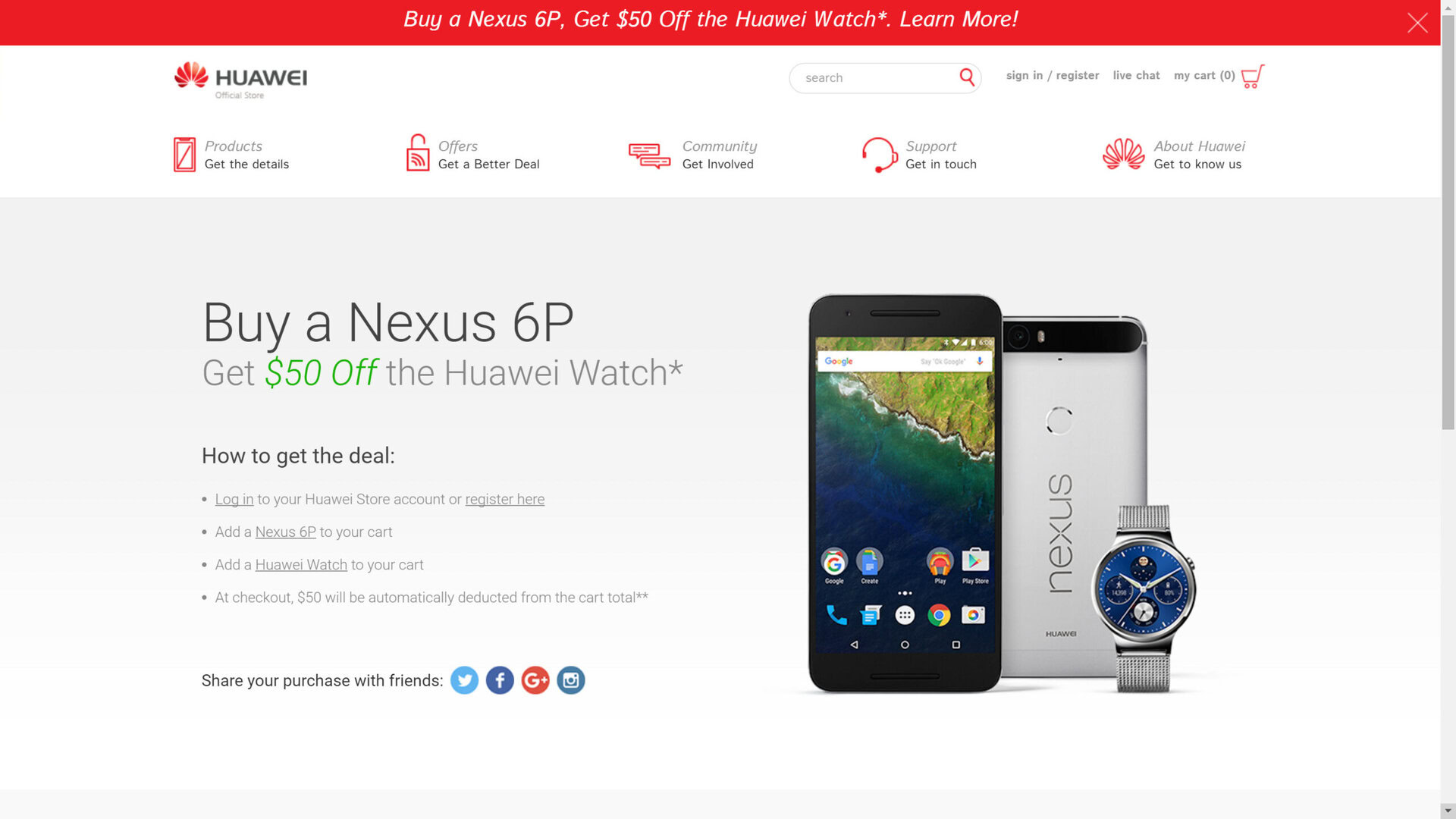Open the About Huawei menu

1174,155
